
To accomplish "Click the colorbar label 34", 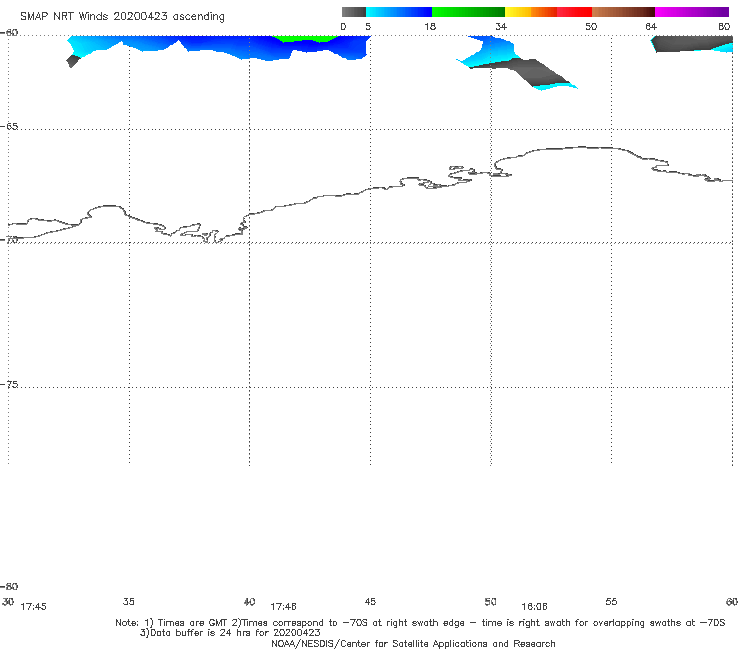I will (x=501, y=27).
